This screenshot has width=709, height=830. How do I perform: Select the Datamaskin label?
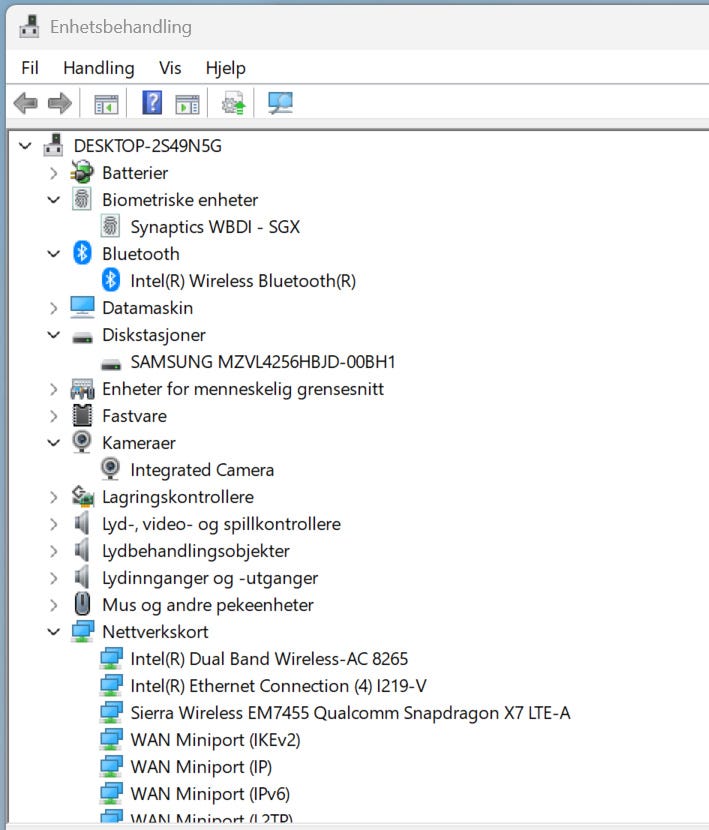pos(147,308)
